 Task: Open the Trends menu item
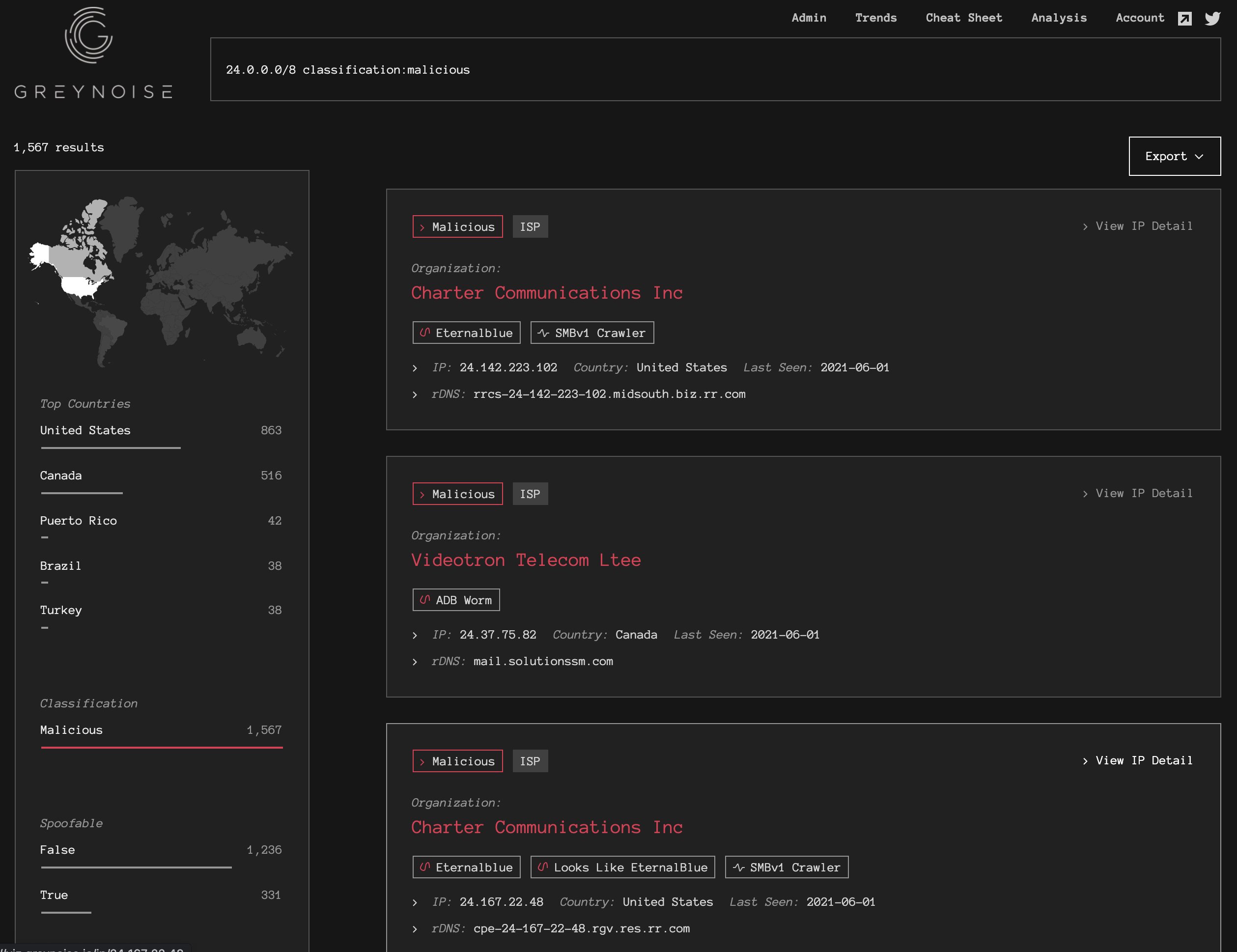(875, 18)
